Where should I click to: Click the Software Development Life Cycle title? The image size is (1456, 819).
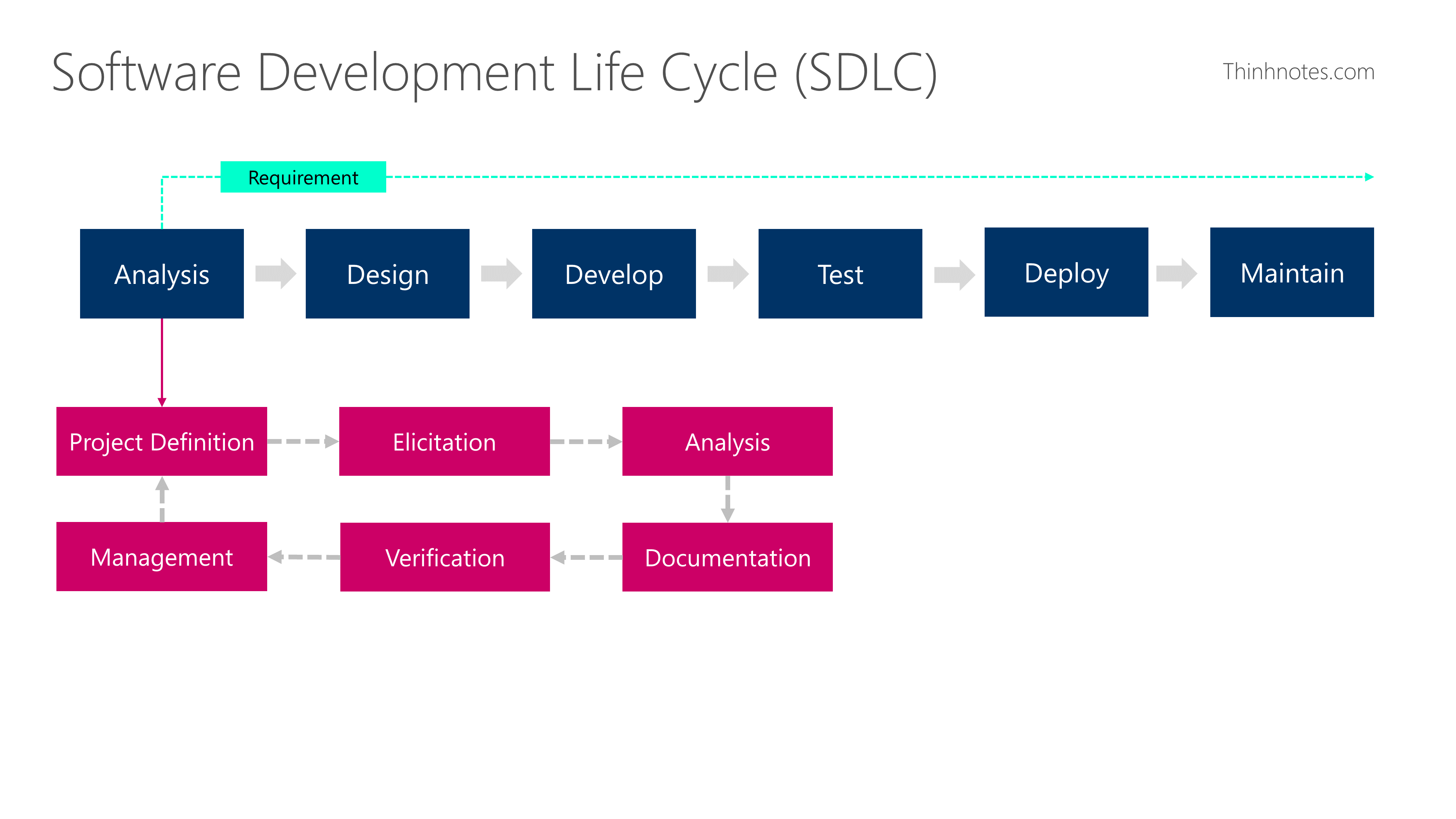click(495, 73)
